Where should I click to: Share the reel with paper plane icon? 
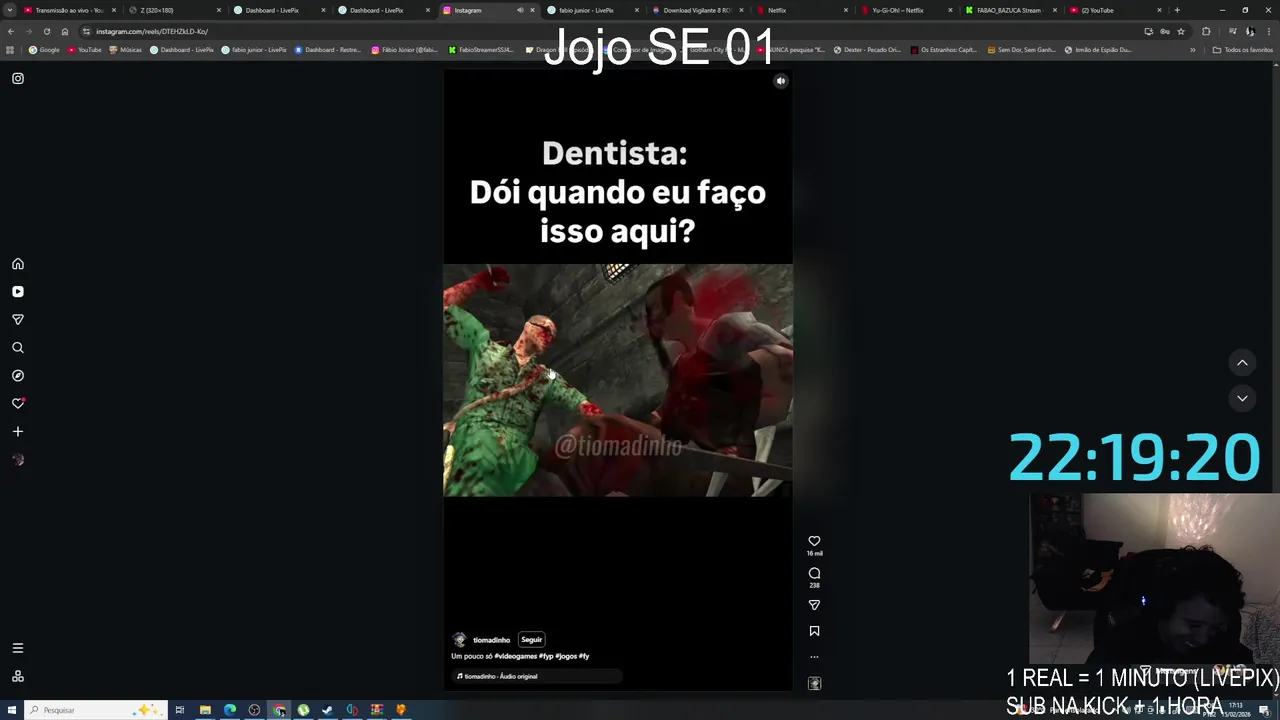pyautogui.click(x=814, y=605)
